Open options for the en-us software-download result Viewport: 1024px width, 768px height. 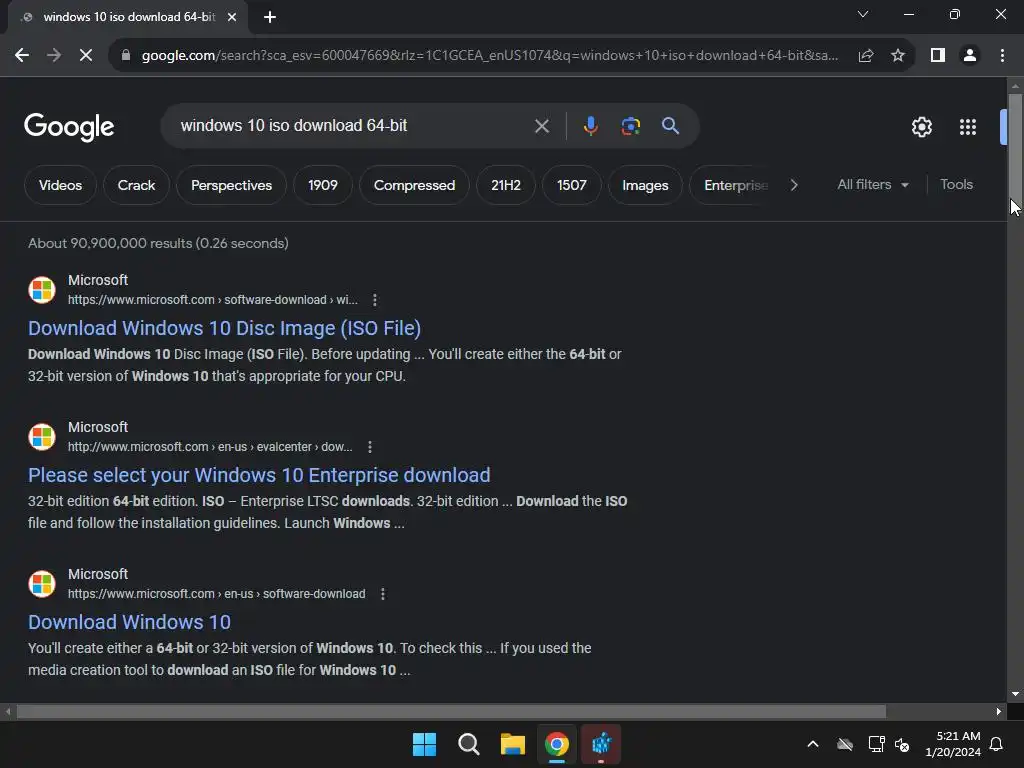coord(383,594)
